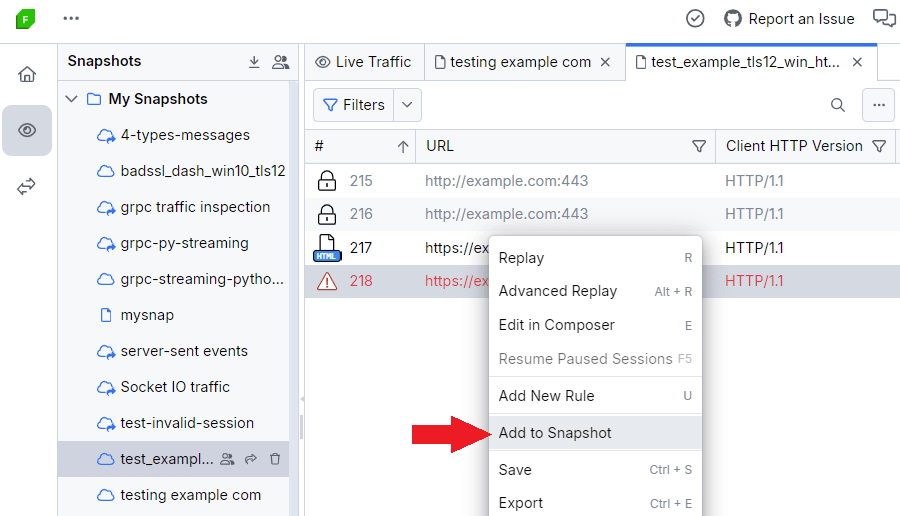
Task: Close the test_example_tls12_win_ht... tab
Action: 857,62
